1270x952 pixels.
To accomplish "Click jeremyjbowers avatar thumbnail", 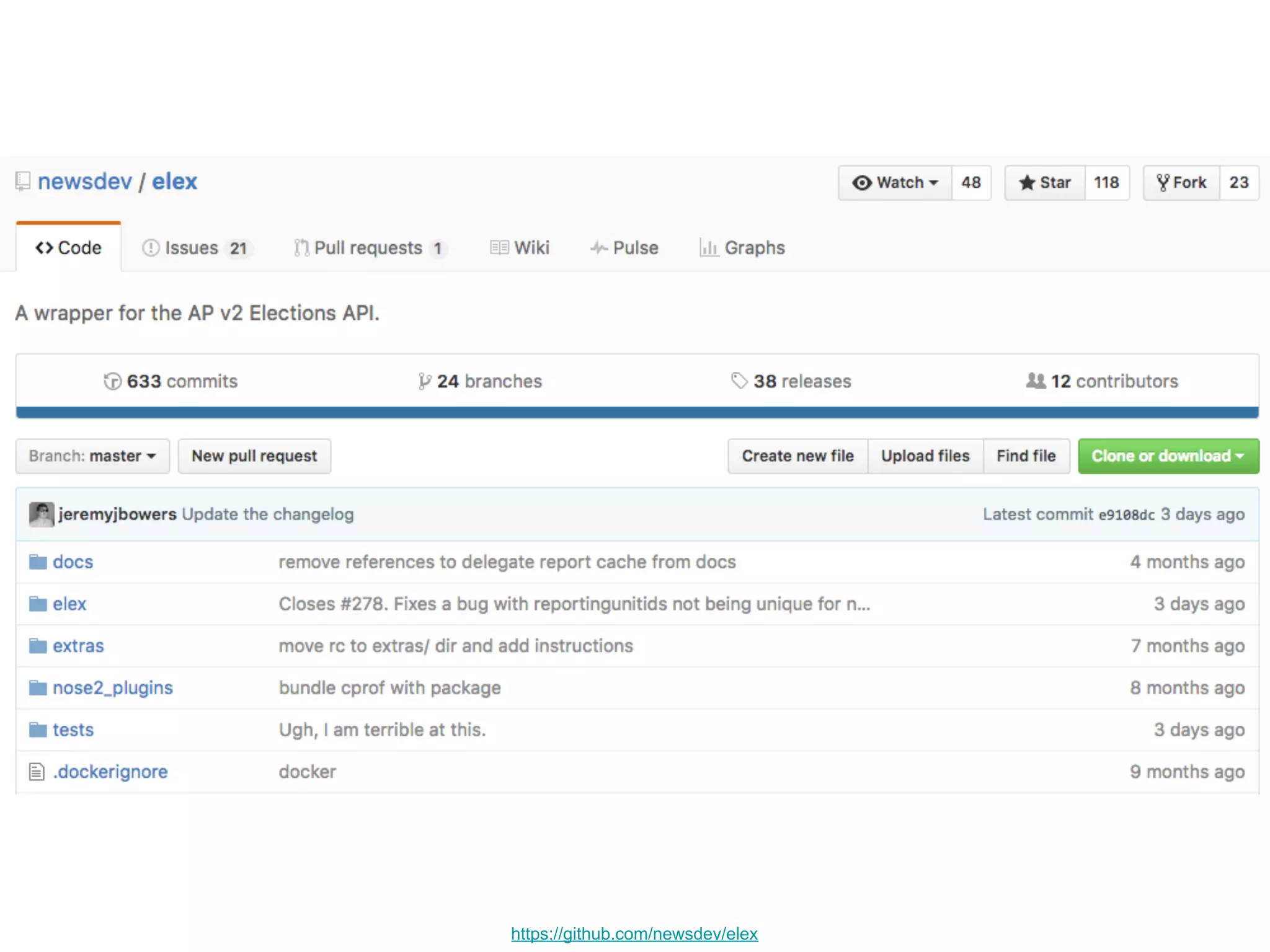I will (42, 514).
